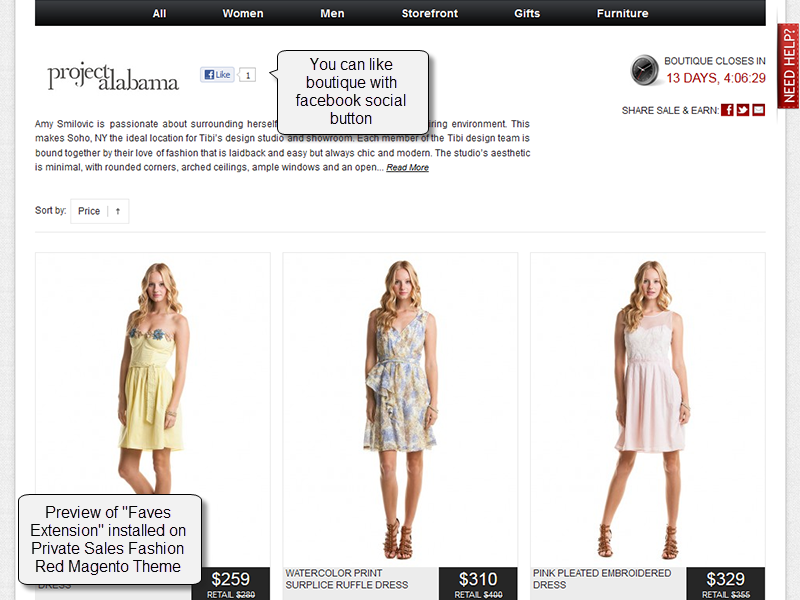
Task: Click the 13 DAYS countdown timer text
Action: [716, 78]
